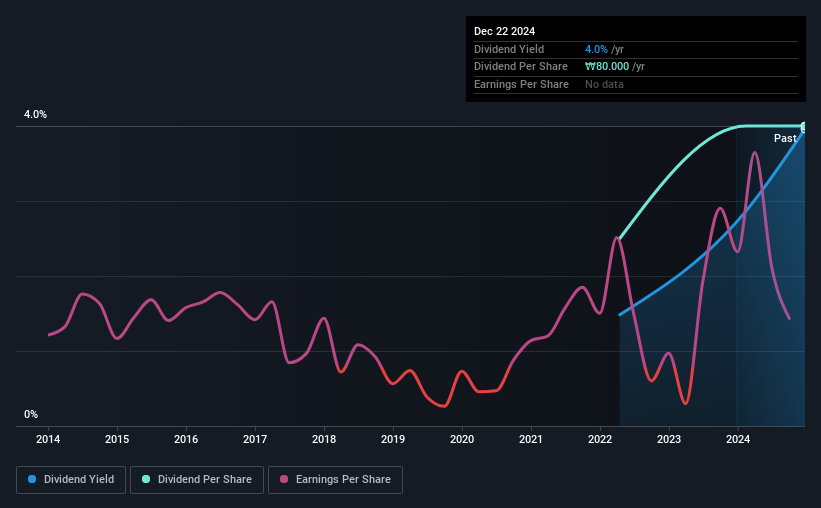This screenshot has width=821, height=508.
Task: Click the 4.0% dividend yield tooltip value
Action: pyautogui.click(x=596, y=49)
